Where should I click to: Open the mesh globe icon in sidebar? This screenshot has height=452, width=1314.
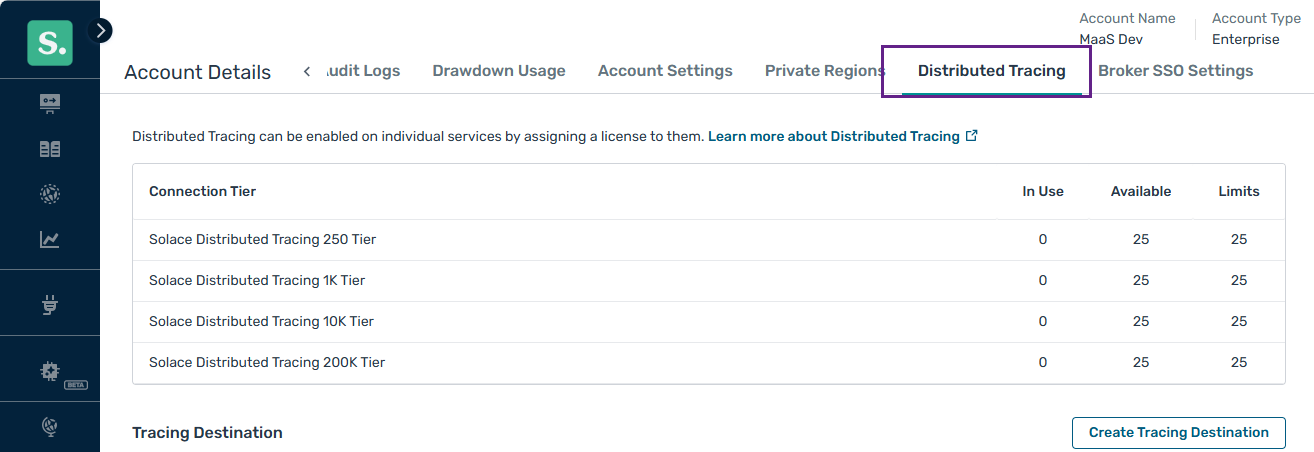(x=49, y=194)
